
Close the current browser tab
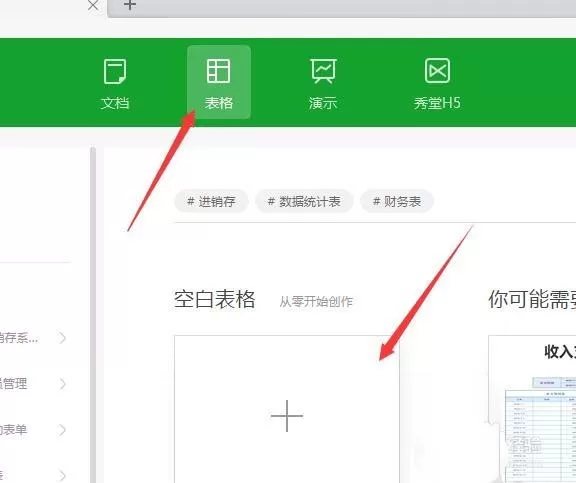pos(93,5)
